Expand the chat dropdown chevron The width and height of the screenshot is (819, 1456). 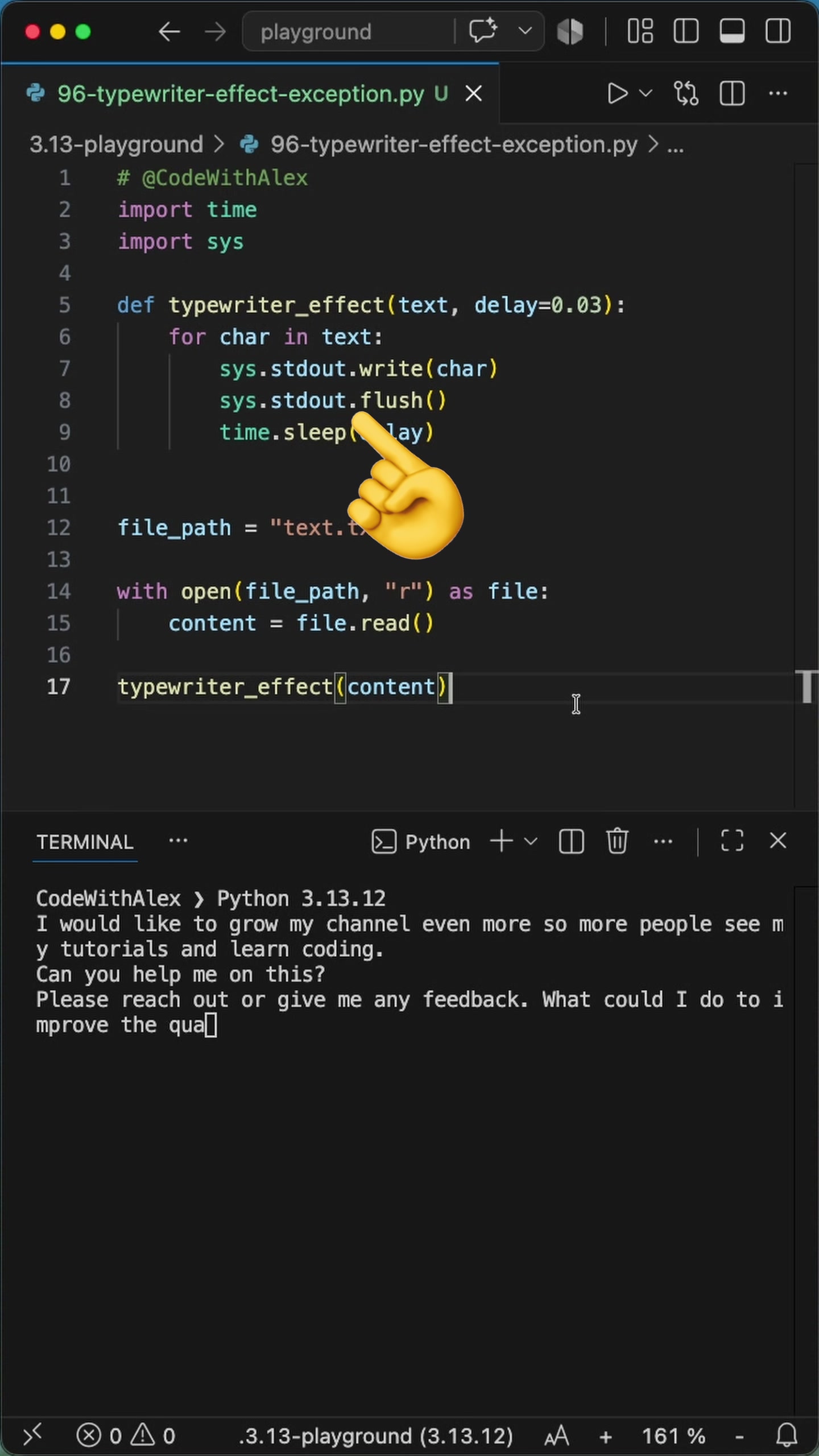525,31
